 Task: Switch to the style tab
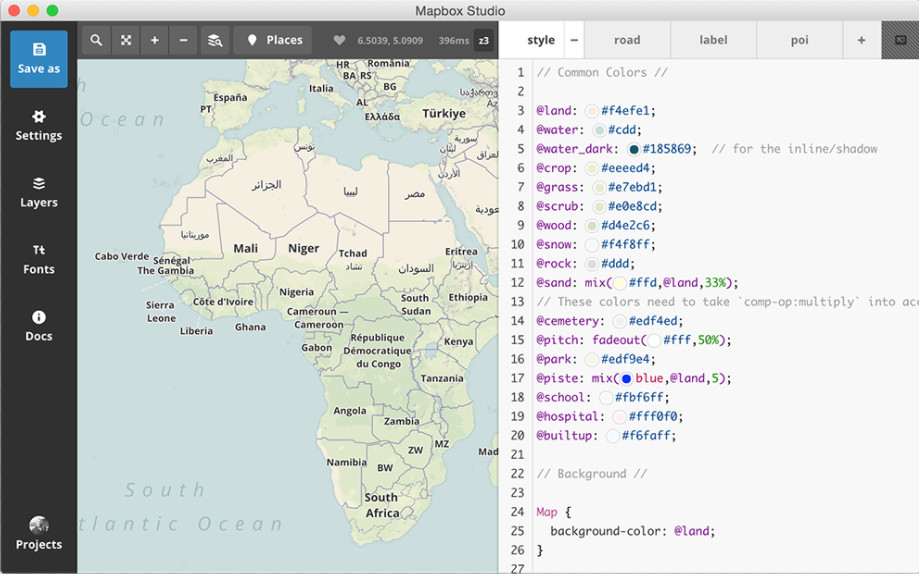[540, 40]
